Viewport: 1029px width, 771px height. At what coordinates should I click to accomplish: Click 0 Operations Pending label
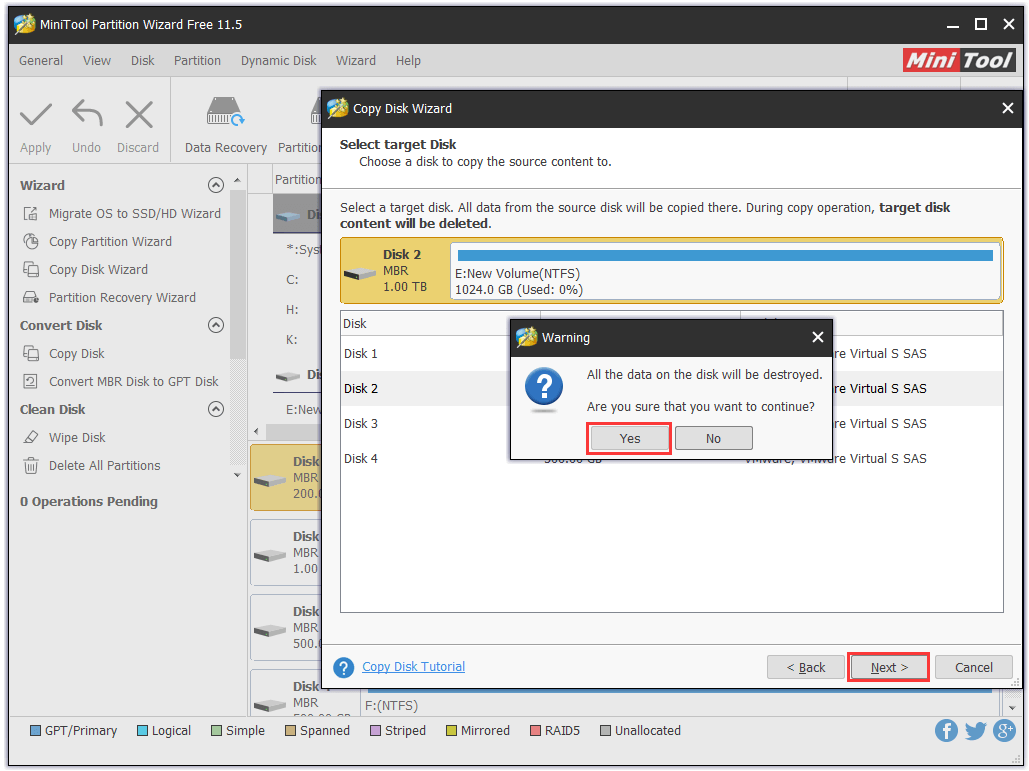click(x=89, y=501)
